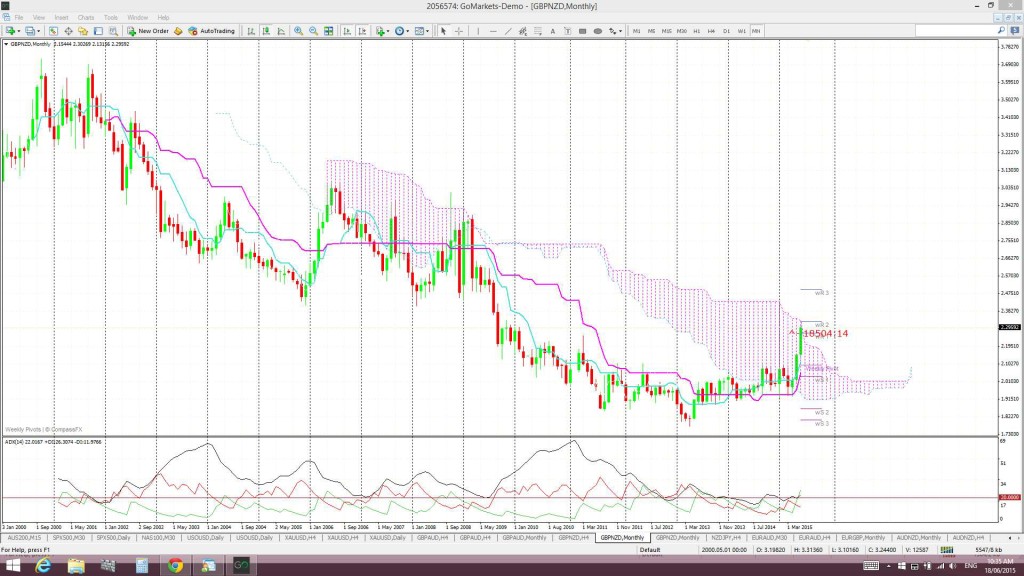
Task: Open the Insert menu
Action: [x=61, y=18]
